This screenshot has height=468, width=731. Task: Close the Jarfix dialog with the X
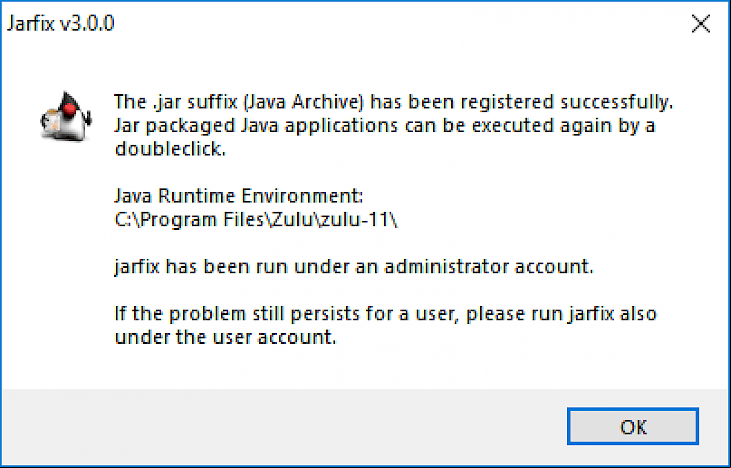click(x=701, y=24)
